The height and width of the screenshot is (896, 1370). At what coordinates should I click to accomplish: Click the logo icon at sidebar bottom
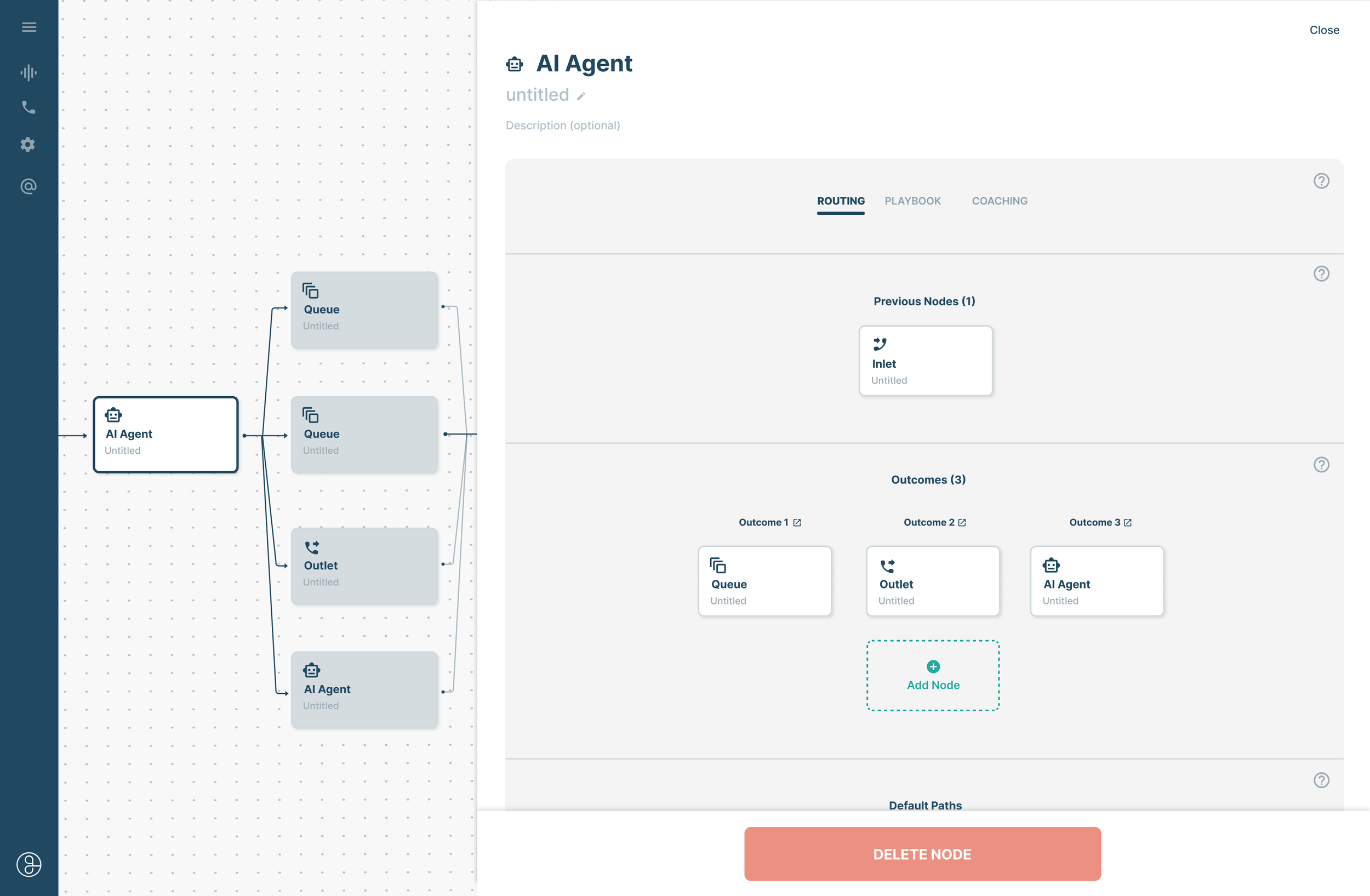pos(29,864)
